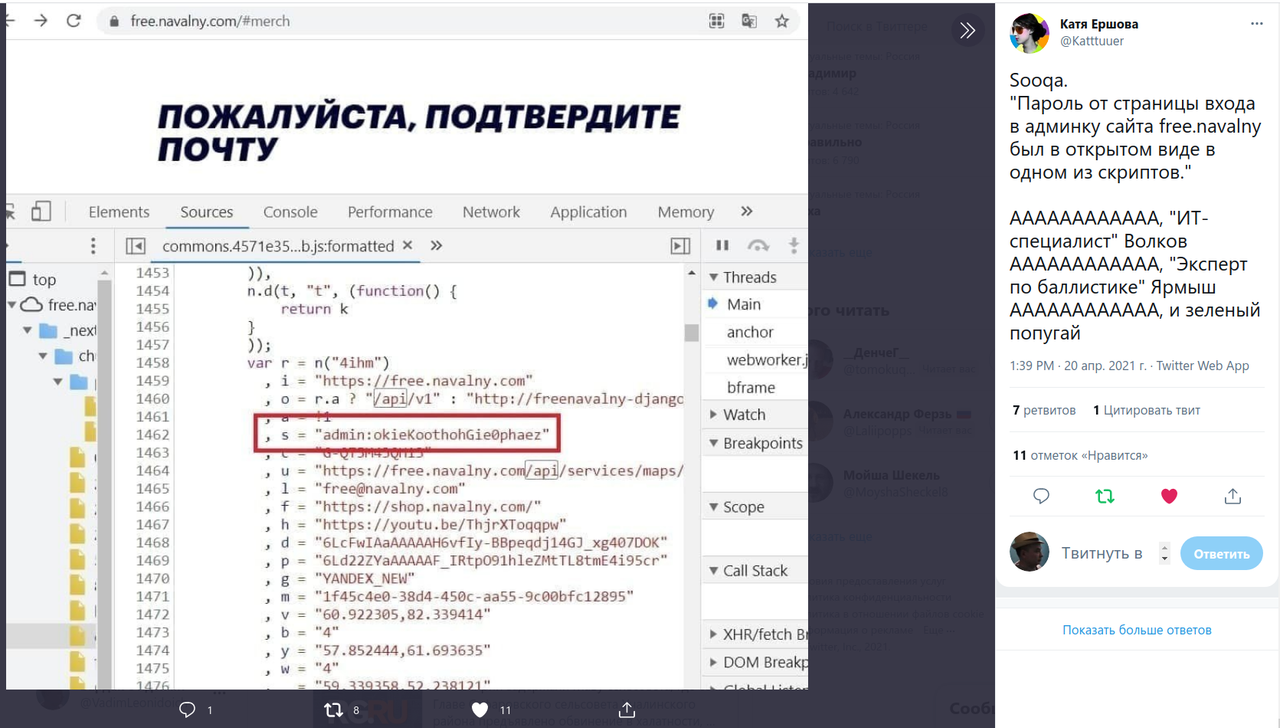Viewport: 1280px width, 728px height.
Task: Click the lock icon in address bar
Action: click(113, 21)
